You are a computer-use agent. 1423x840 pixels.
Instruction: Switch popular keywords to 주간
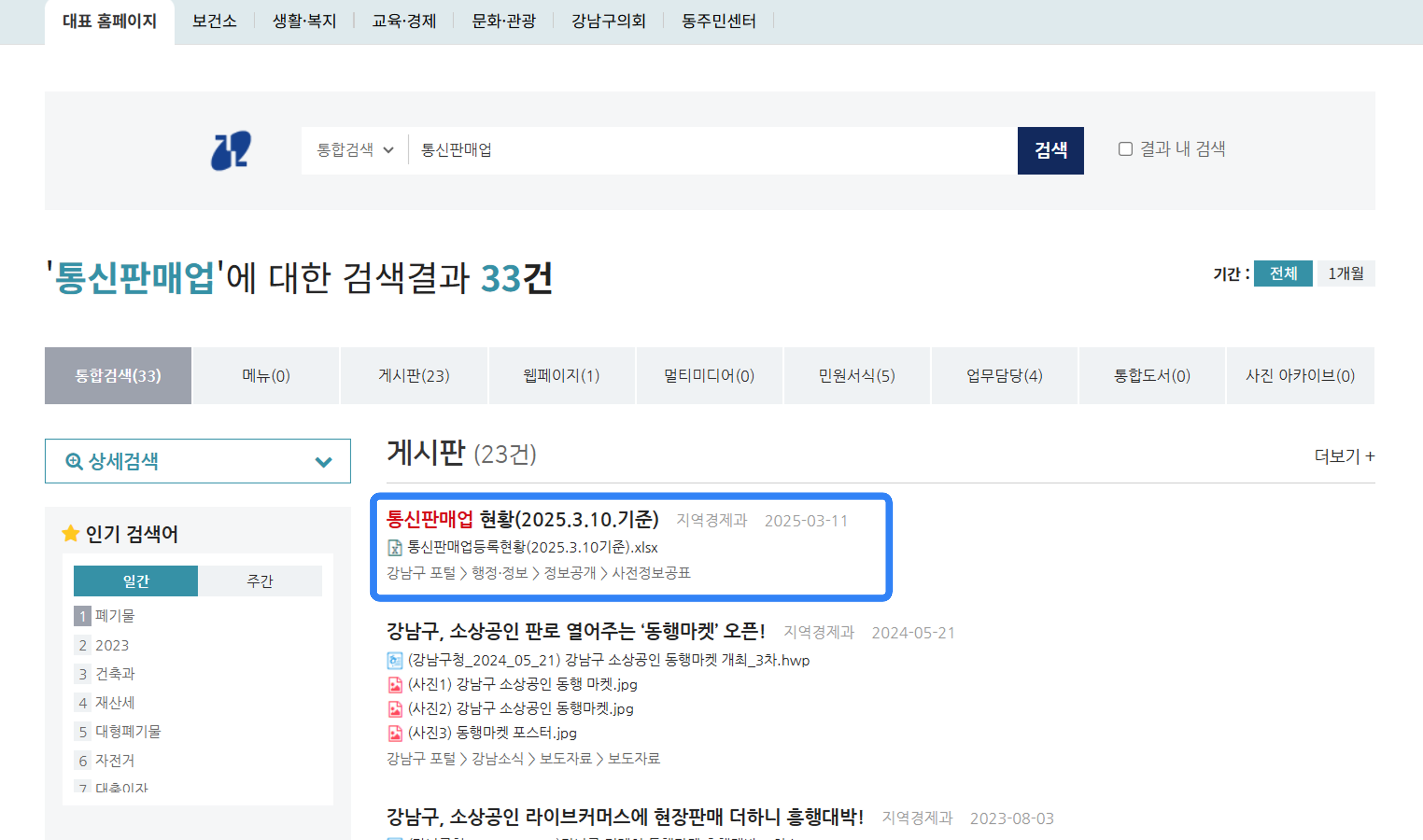(x=259, y=581)
